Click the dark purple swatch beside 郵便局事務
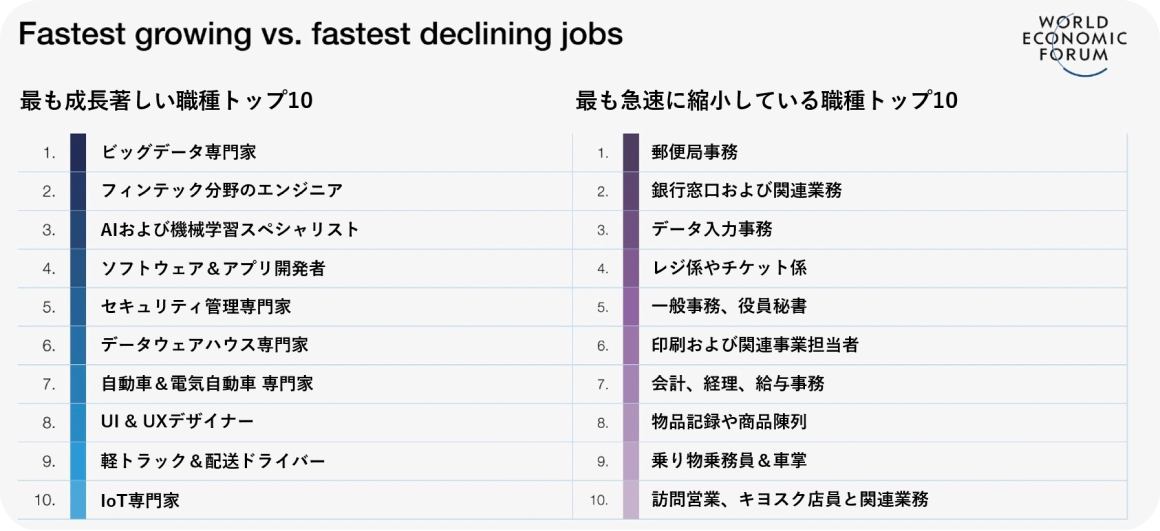 [x=630, y=152]
